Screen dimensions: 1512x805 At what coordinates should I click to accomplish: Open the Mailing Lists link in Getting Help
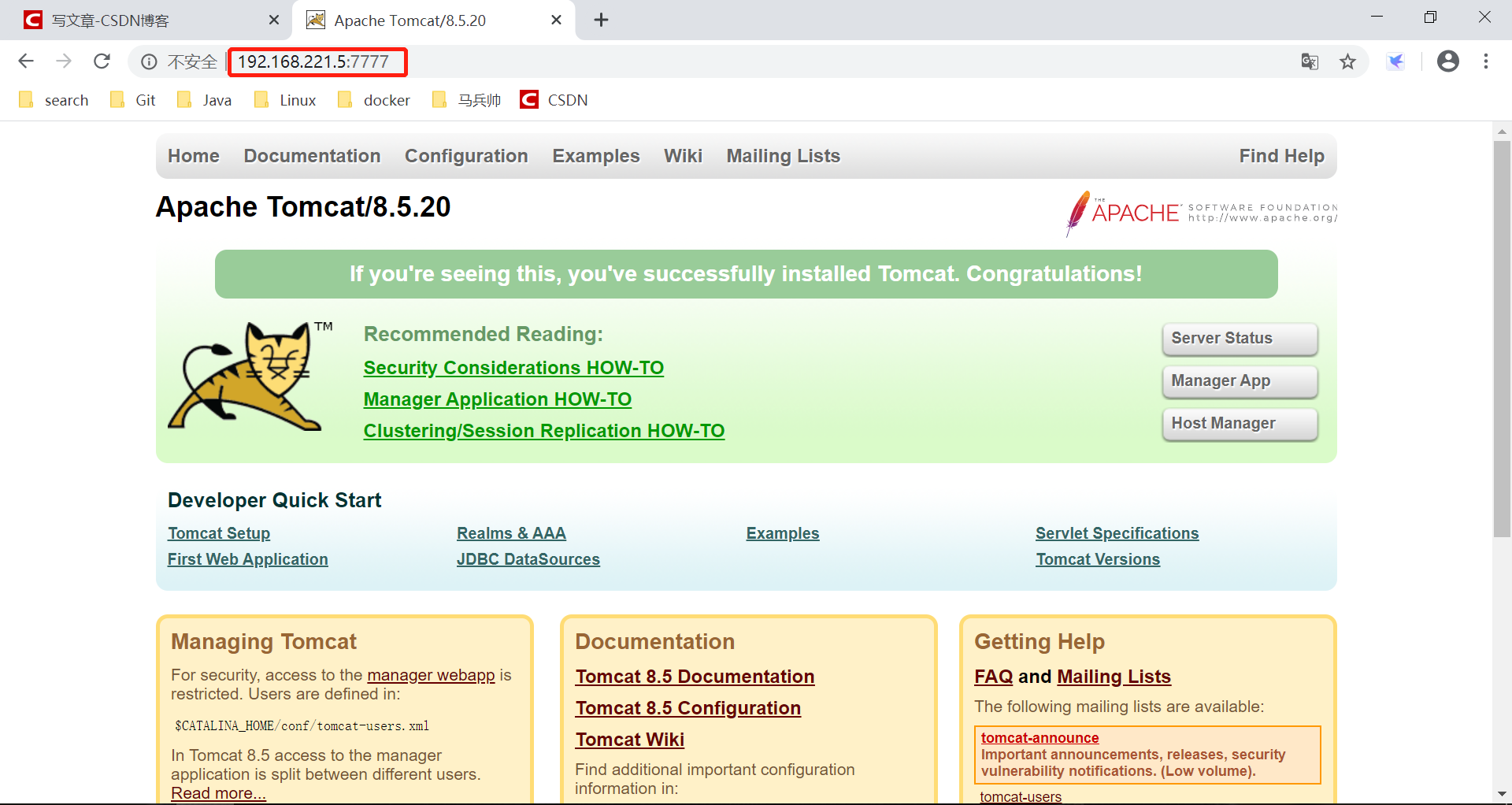(1114, 677)
